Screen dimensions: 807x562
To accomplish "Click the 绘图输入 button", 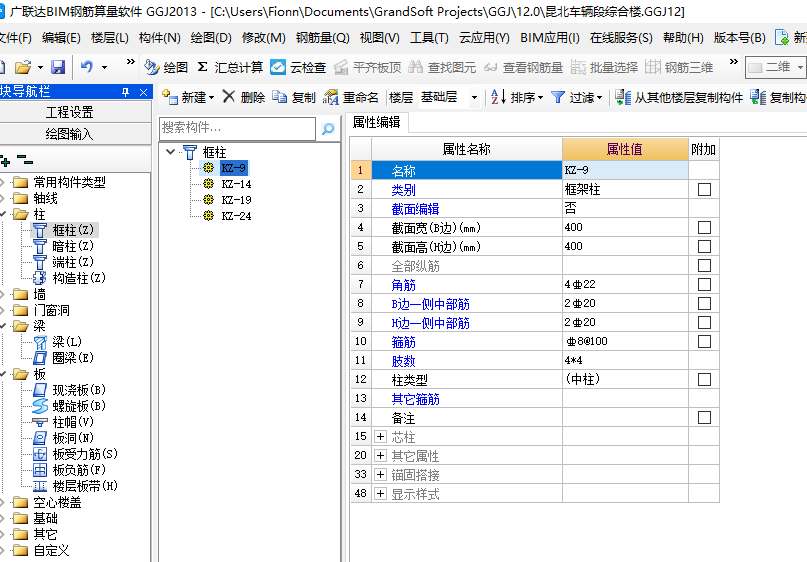I will 69,134.
